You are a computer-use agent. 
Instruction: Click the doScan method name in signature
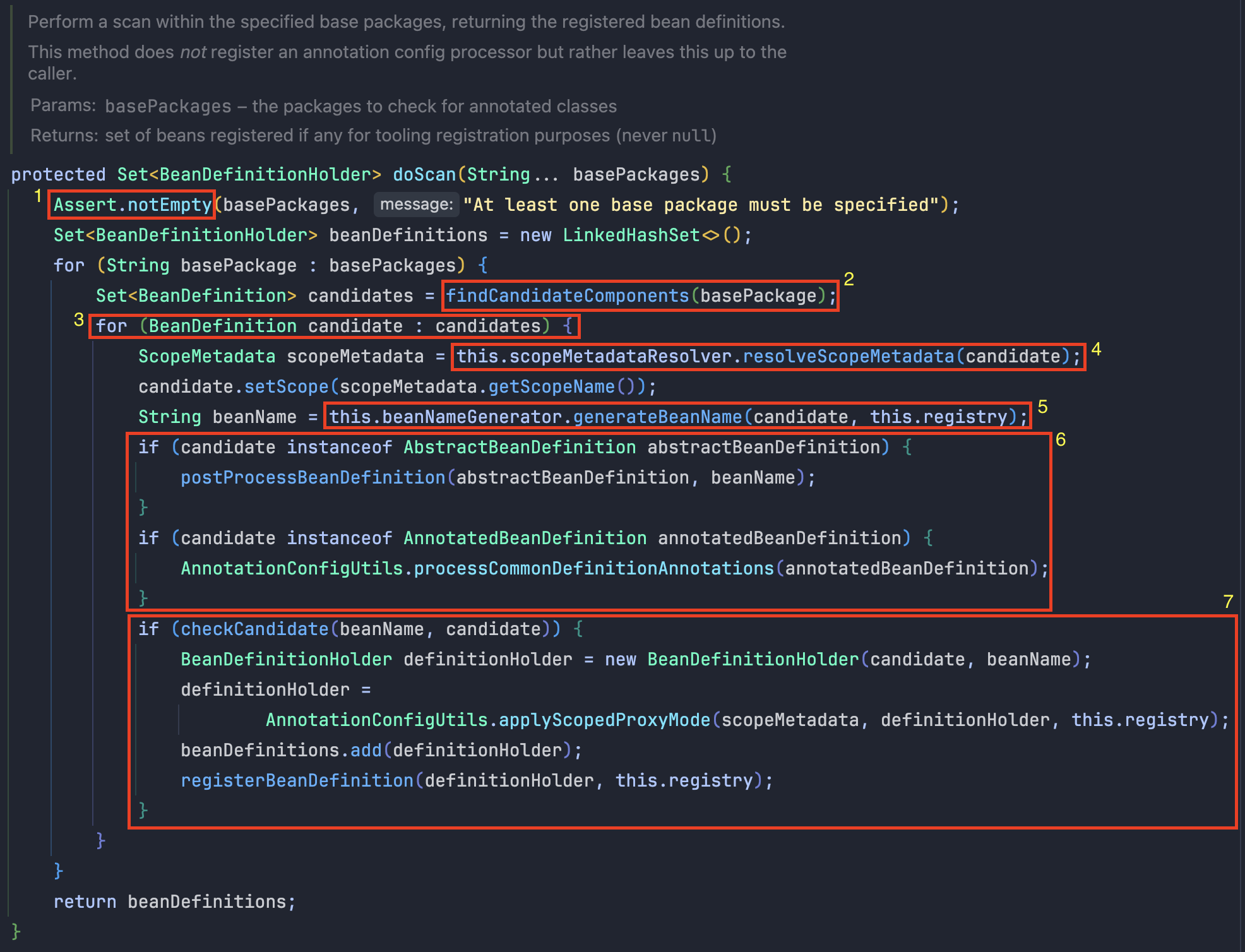[x=424, y=174]
